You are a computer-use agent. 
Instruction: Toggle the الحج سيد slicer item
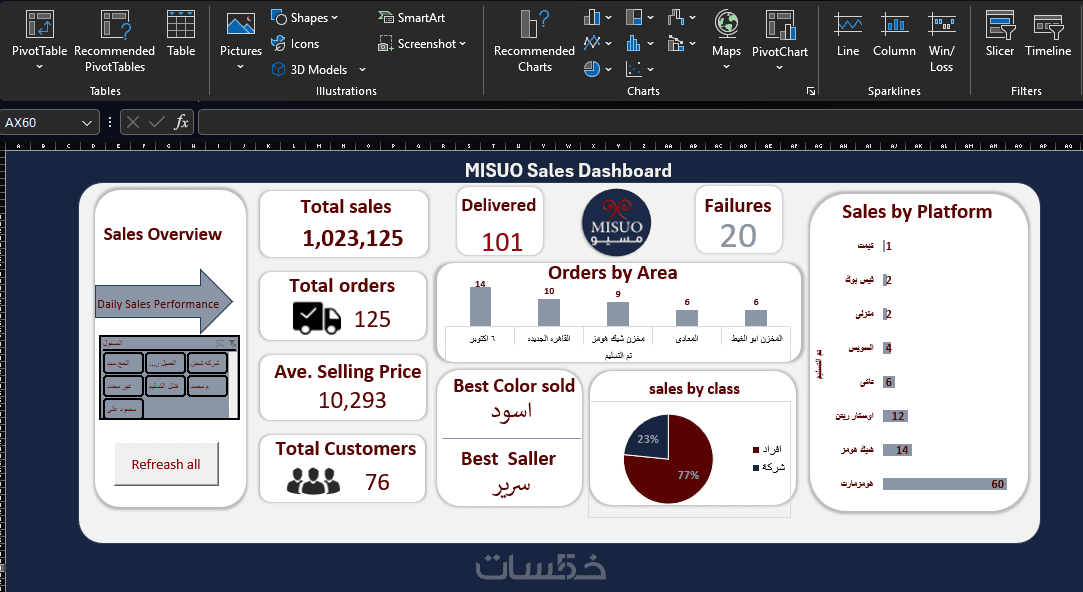point(123,363)
